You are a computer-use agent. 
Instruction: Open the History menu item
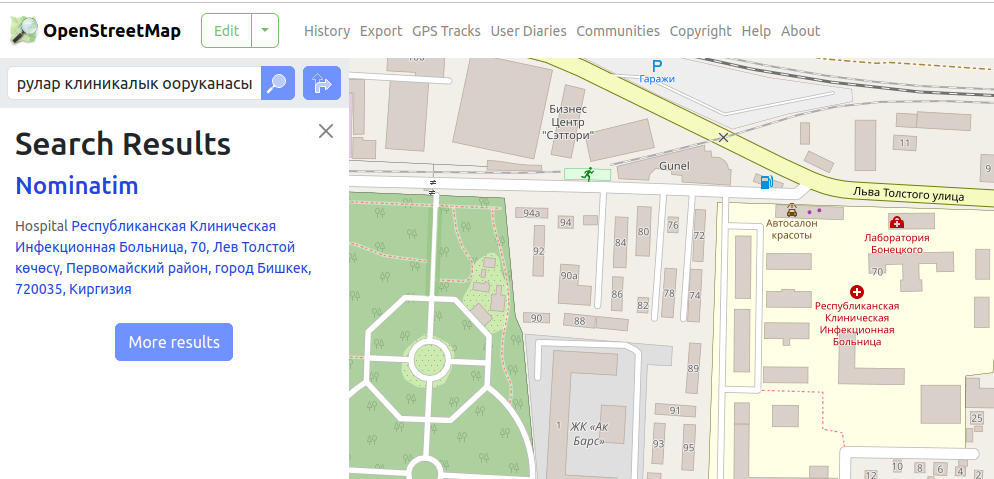pyautogui.click(x=327, y=31)
